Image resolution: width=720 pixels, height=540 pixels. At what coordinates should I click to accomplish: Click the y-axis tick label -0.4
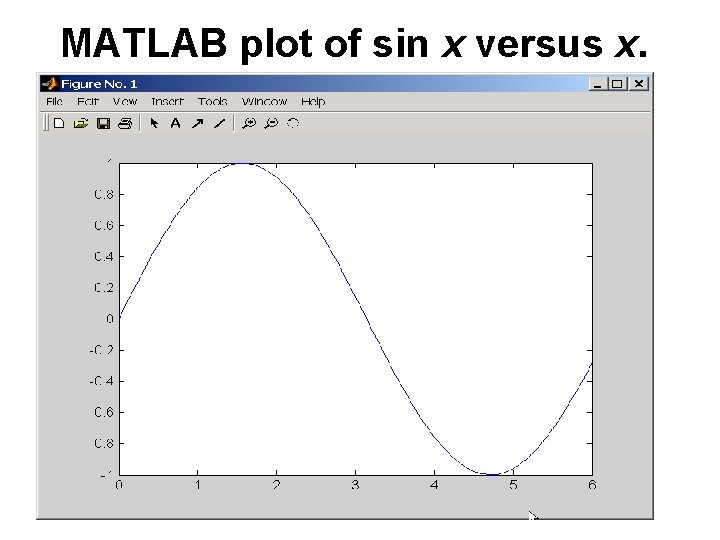[x=101, y=381]
